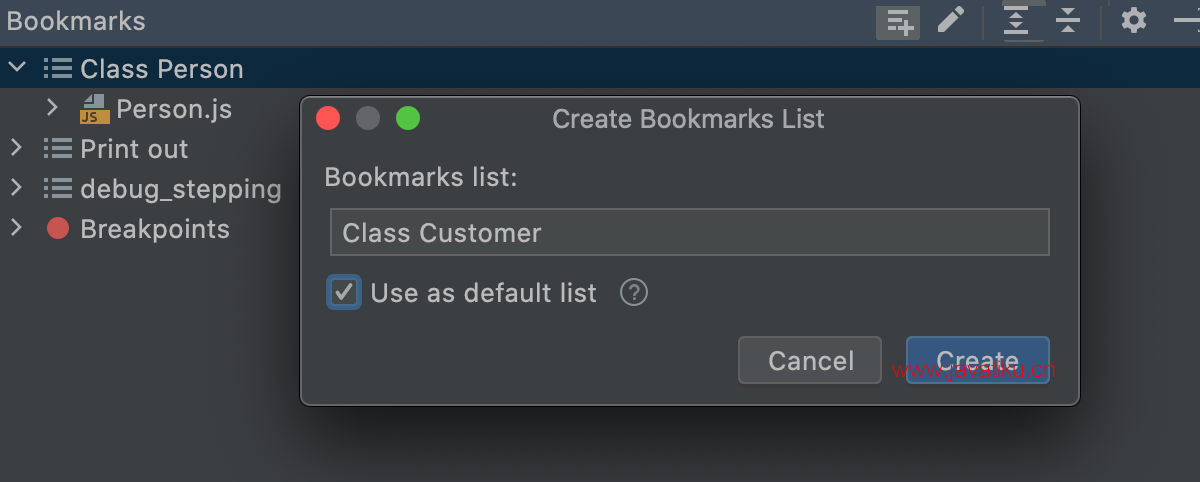Viewport: 1200px width, 482px height.
Task: Click the Collapse All icon
Action: tap(1069, 21)
